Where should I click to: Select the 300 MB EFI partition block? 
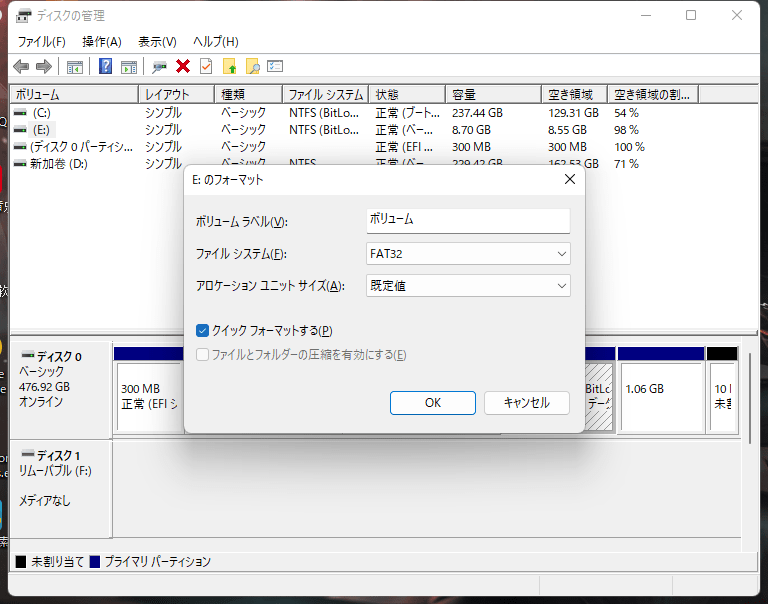(x=150, y=396)
